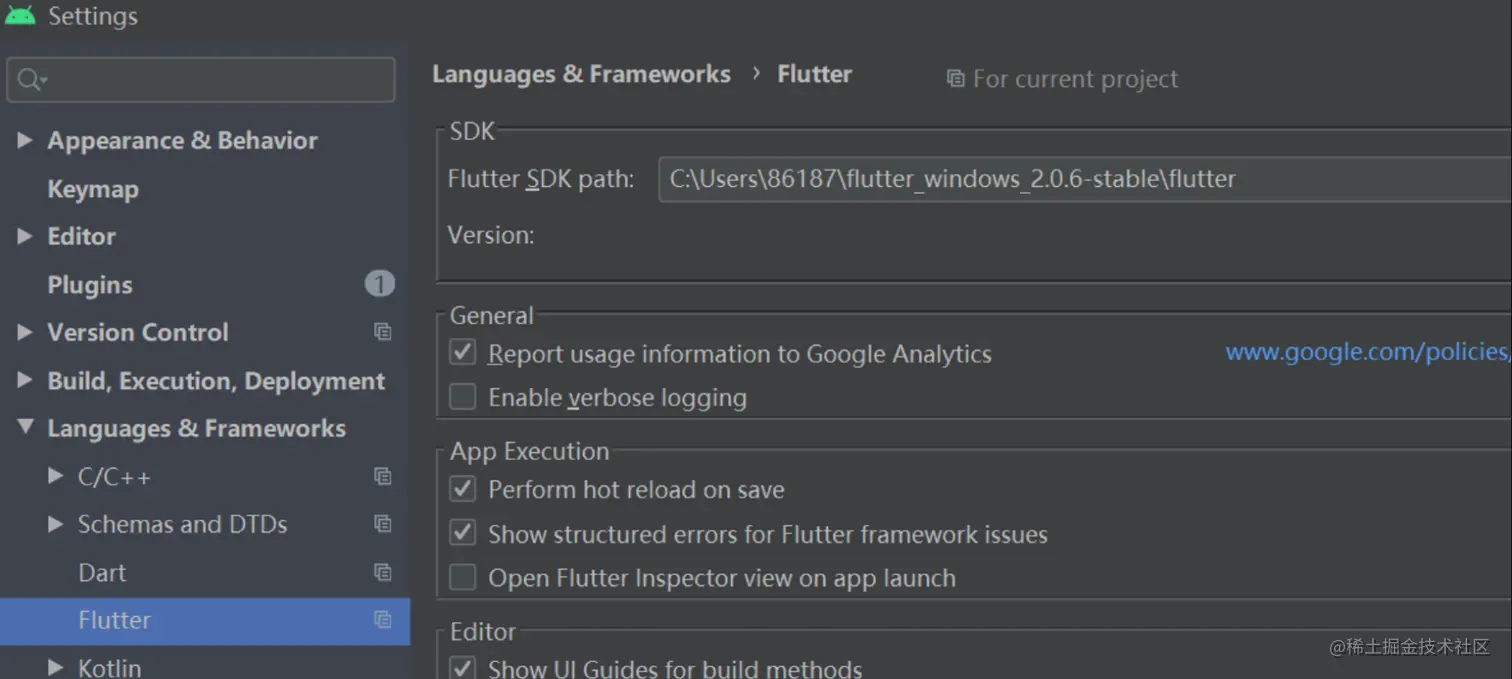Click project-scope icon next to Dart
This screenshot has height=679, width=1512.
[382, 573]
